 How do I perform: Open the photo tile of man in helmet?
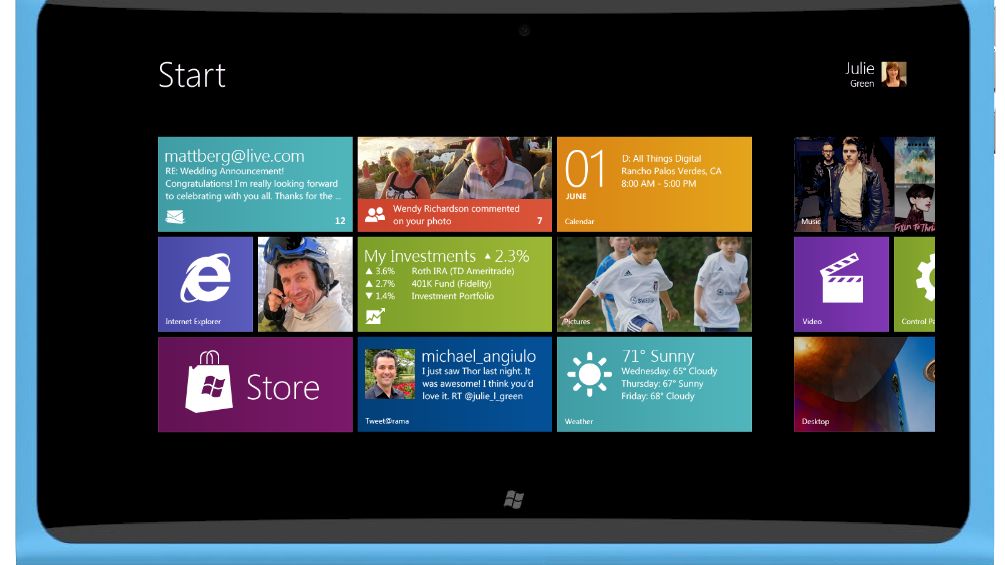click(305, 284)
